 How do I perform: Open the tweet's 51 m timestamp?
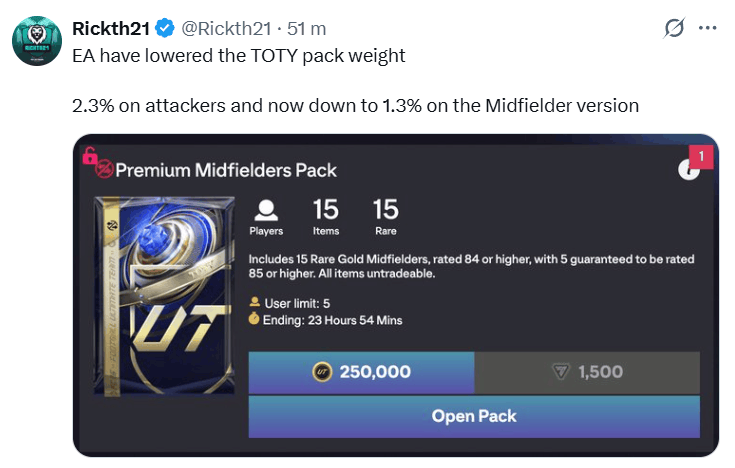[307, 28]
